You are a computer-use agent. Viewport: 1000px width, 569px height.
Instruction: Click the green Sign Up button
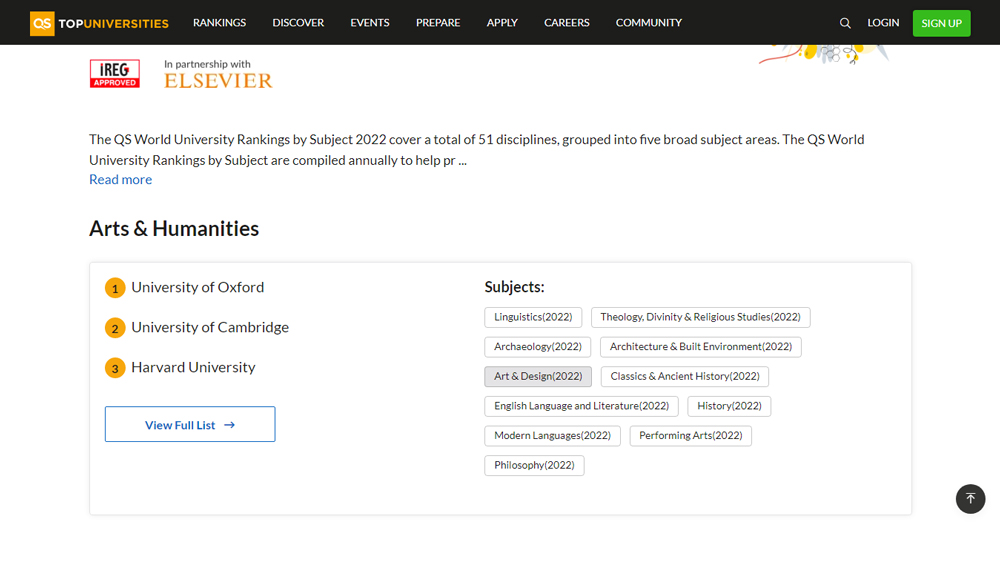pos(941,24)
